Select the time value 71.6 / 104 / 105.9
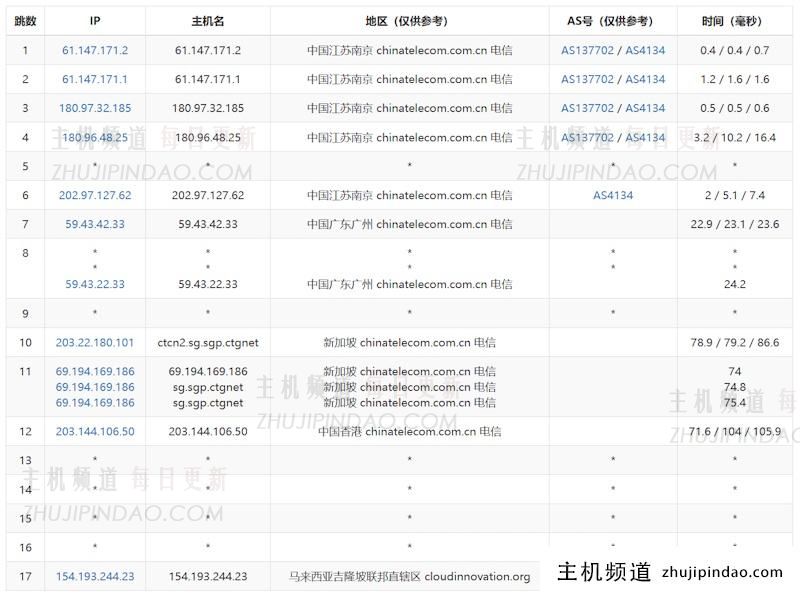This screenshot has width=800, height=596. (735, 431)
